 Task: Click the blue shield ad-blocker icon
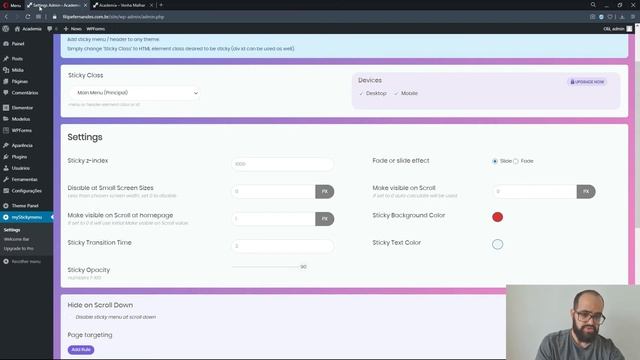[x=601, y=17]
